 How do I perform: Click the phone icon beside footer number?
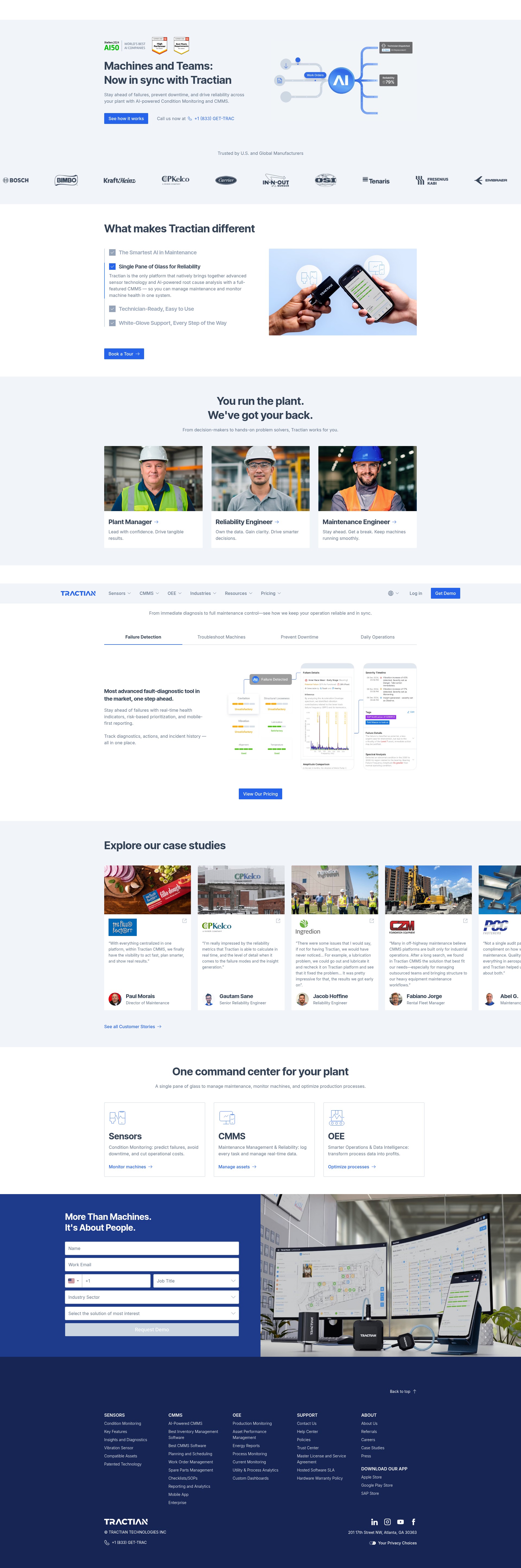107,1543
